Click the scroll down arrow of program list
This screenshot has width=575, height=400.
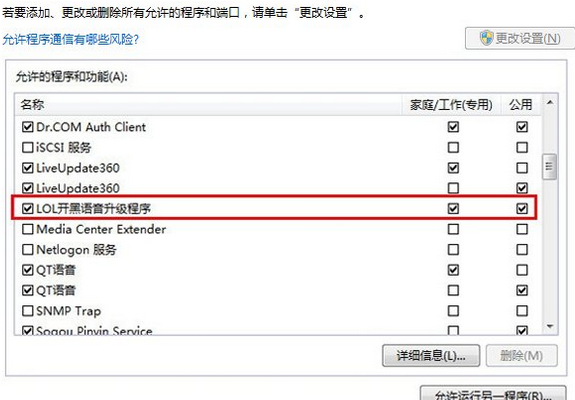click(549, 326)
